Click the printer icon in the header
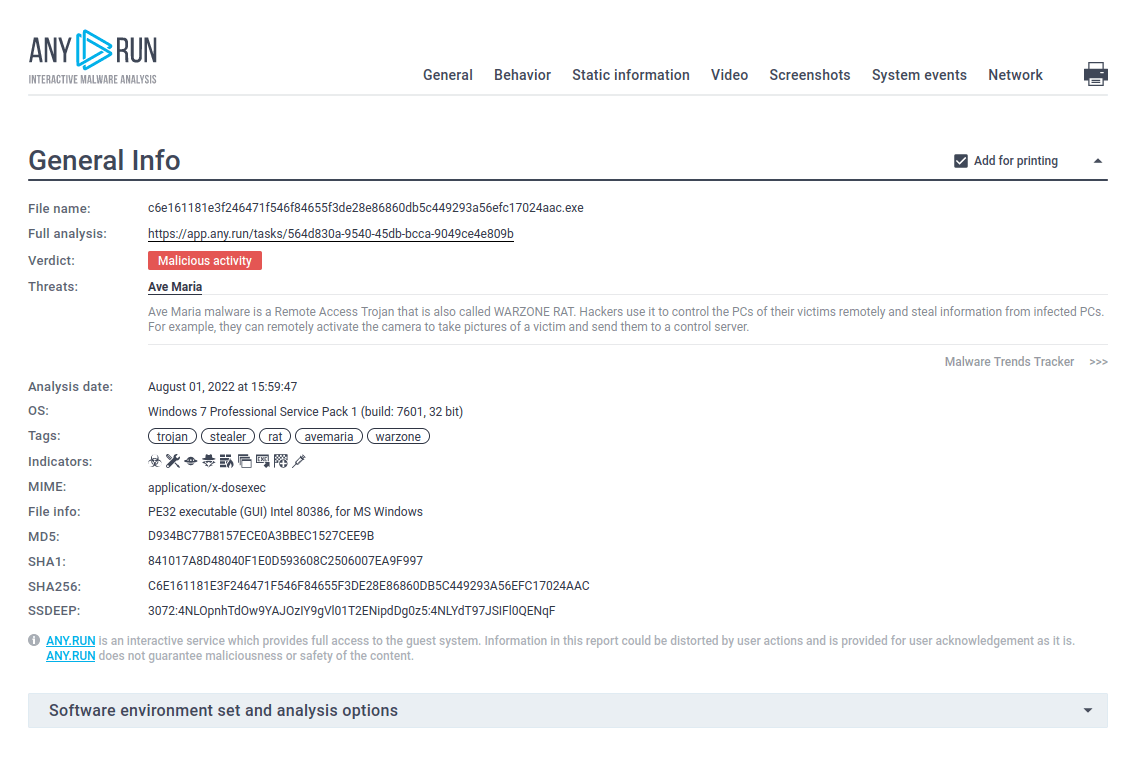The image size is (1135, 759). [1095, 74]
